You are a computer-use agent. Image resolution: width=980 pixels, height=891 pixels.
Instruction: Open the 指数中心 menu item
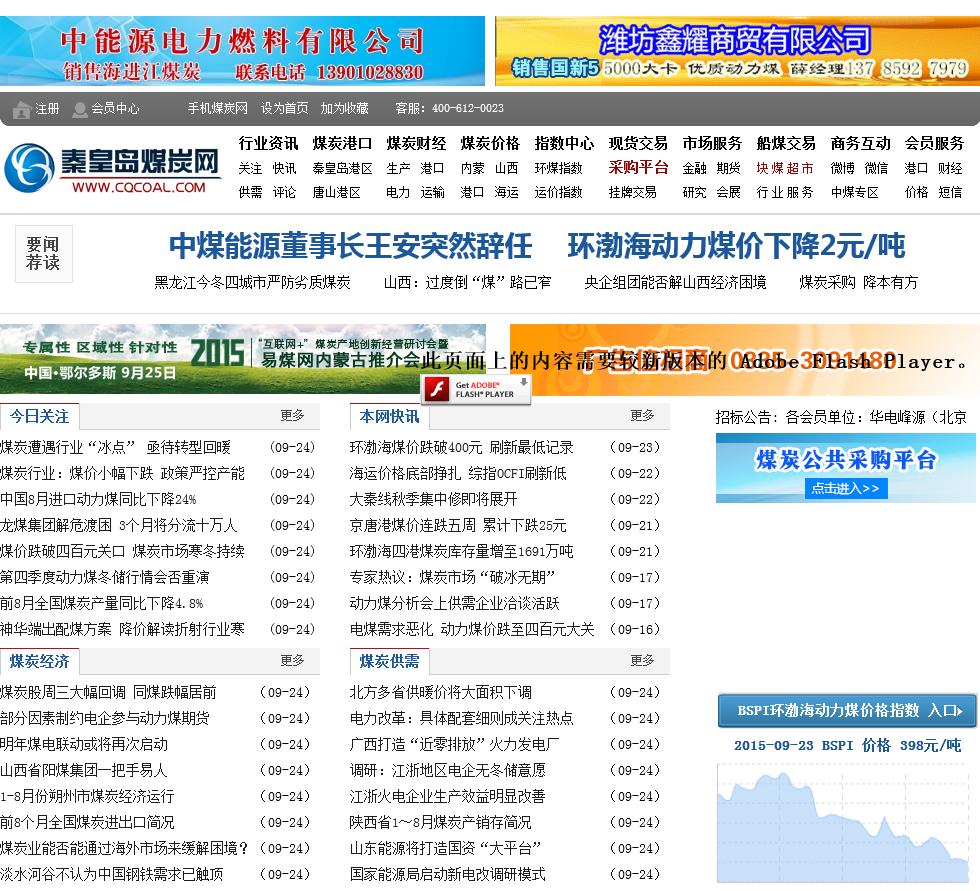(x=564, y=144)
